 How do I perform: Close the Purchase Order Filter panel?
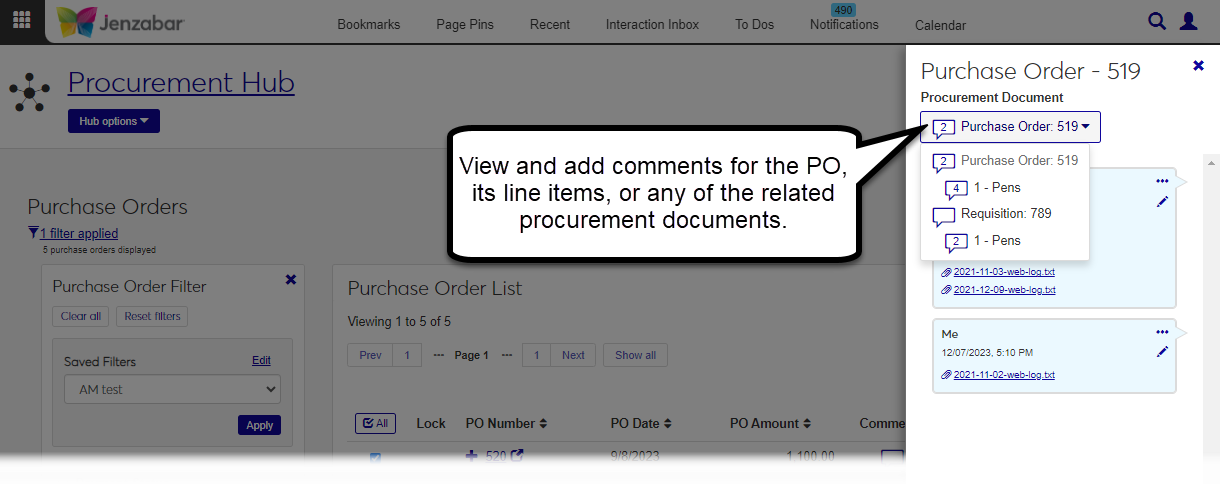tap(291, 280)
